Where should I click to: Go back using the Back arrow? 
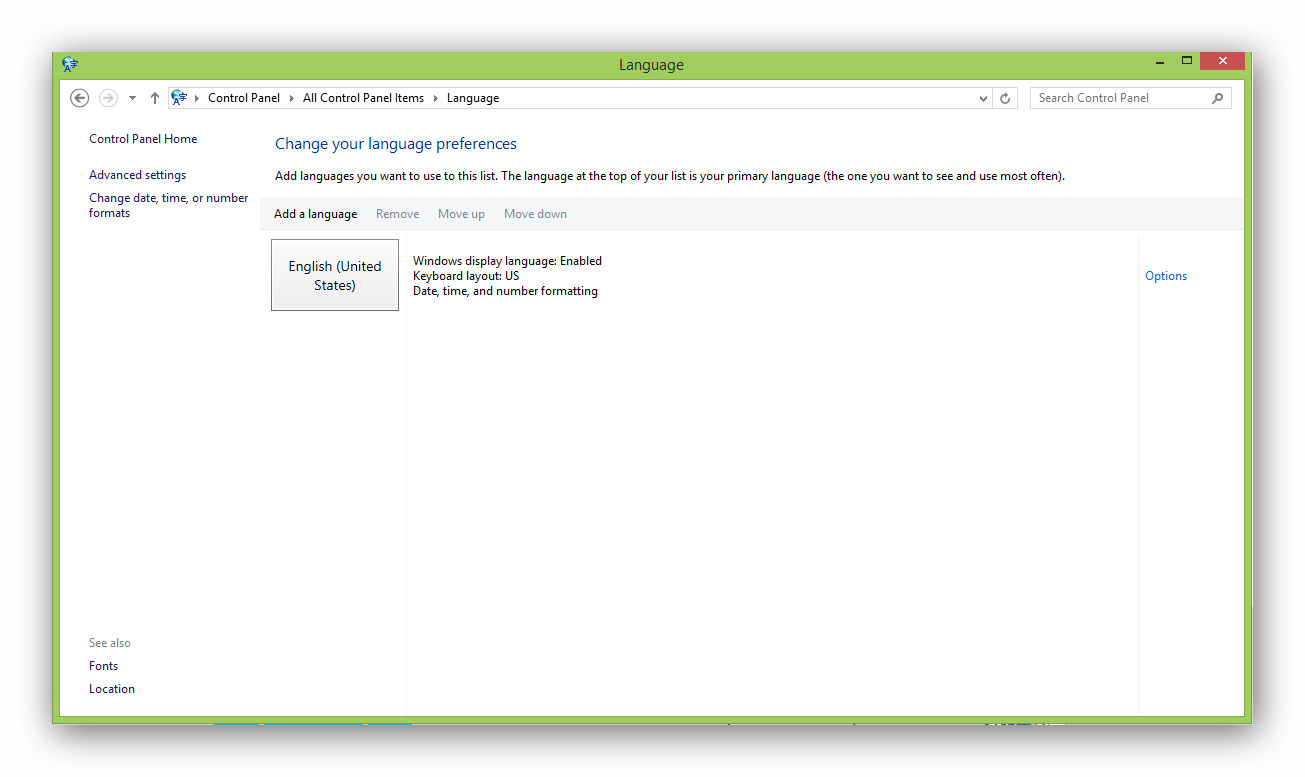[x=80, y=98]
